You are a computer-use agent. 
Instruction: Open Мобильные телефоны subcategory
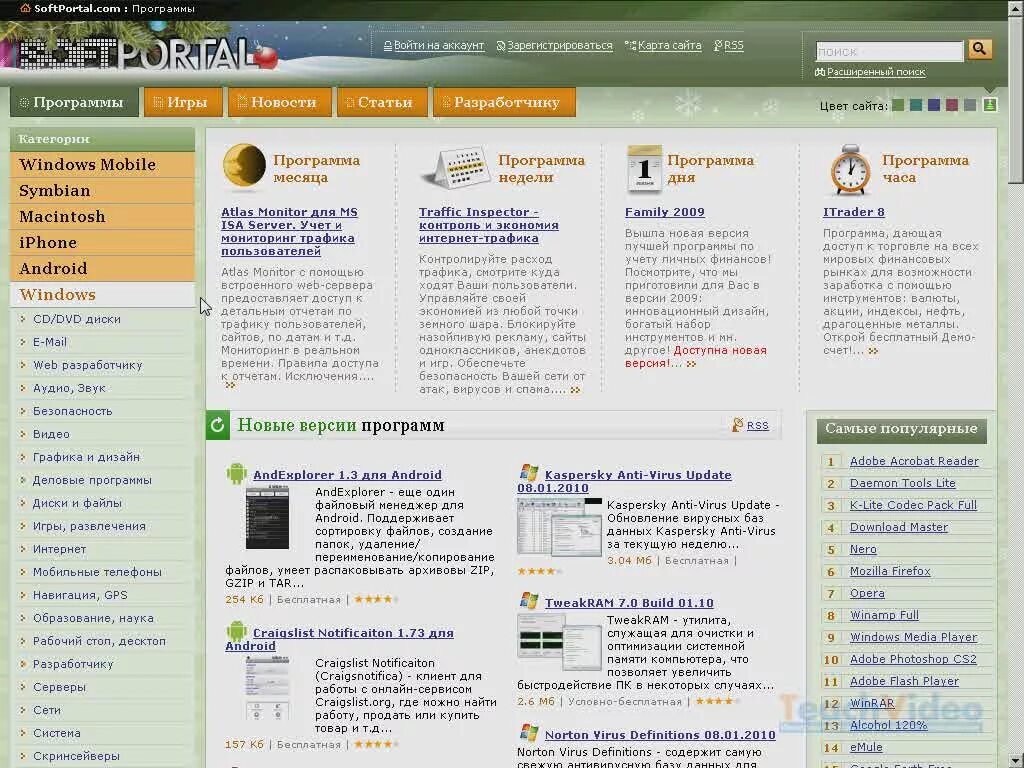pos(97,572)
